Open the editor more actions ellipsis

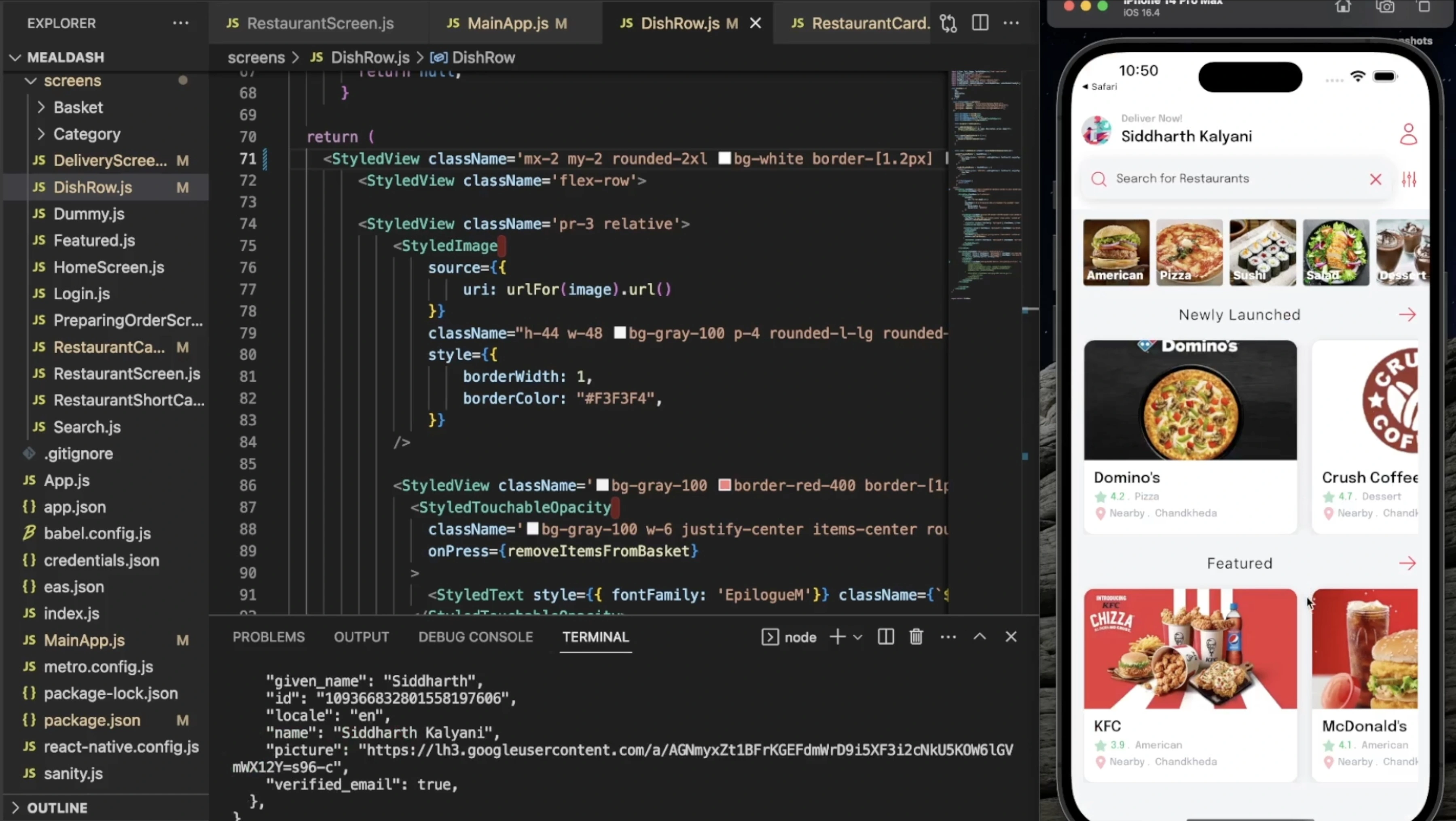click(1011, 23)
